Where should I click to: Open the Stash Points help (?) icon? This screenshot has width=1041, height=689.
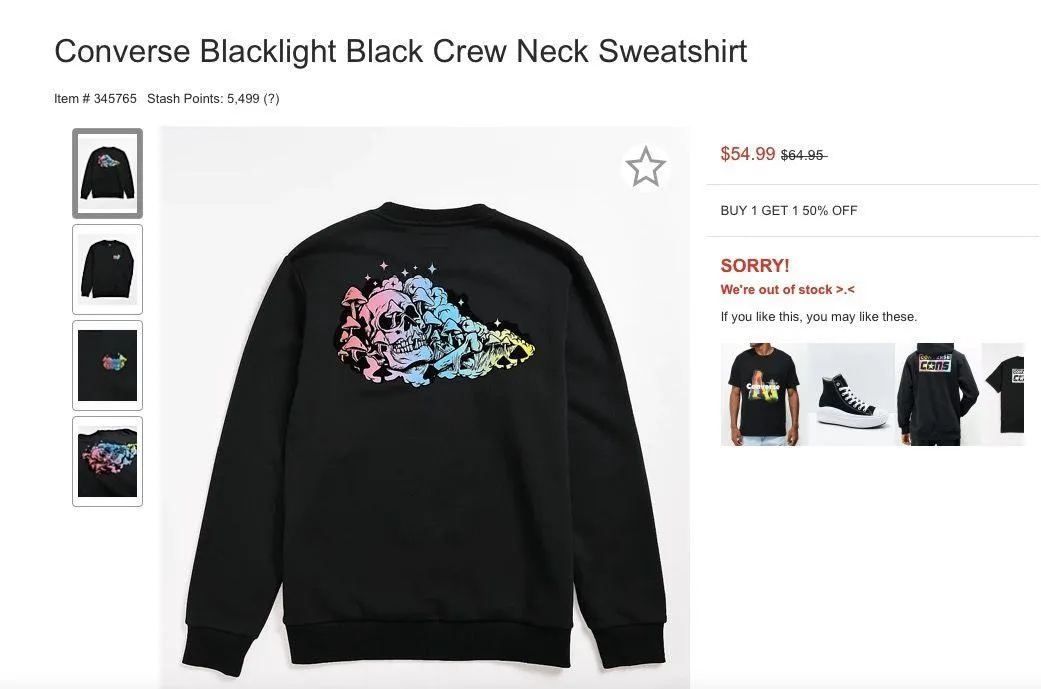tap(272, 98)
